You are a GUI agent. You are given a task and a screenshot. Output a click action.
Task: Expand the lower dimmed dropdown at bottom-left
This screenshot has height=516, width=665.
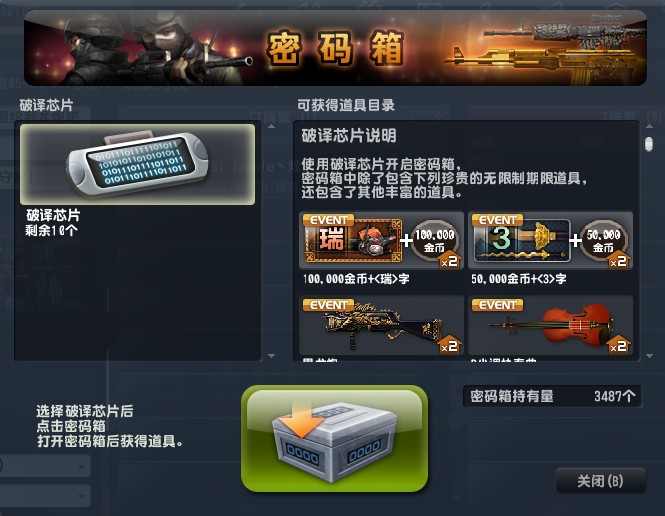point(45,496)
